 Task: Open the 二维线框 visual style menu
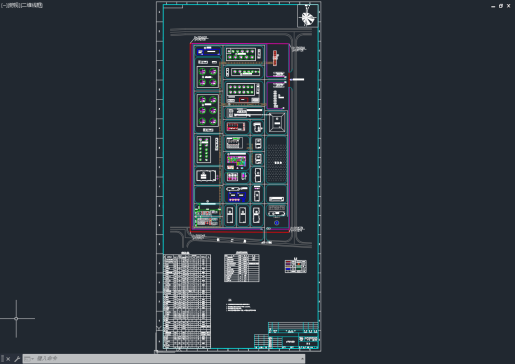pos(32,5)
